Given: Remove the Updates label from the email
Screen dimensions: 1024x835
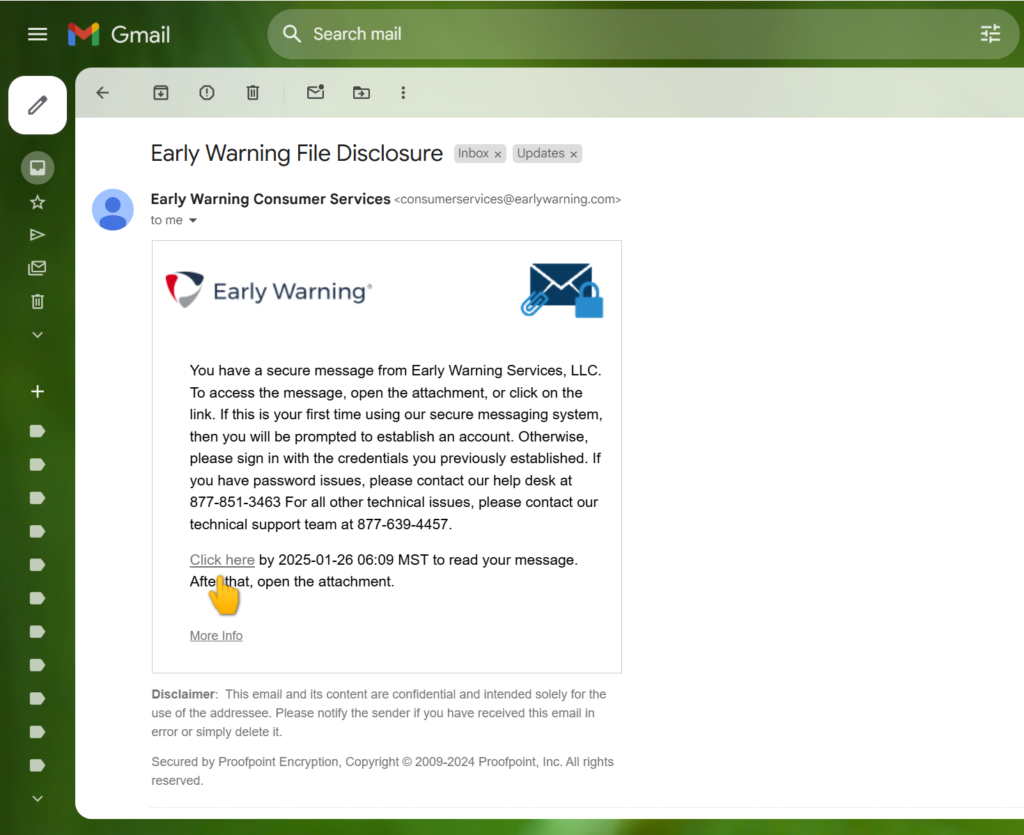Looking at the screenshot, I should click(x=573, y=154).
